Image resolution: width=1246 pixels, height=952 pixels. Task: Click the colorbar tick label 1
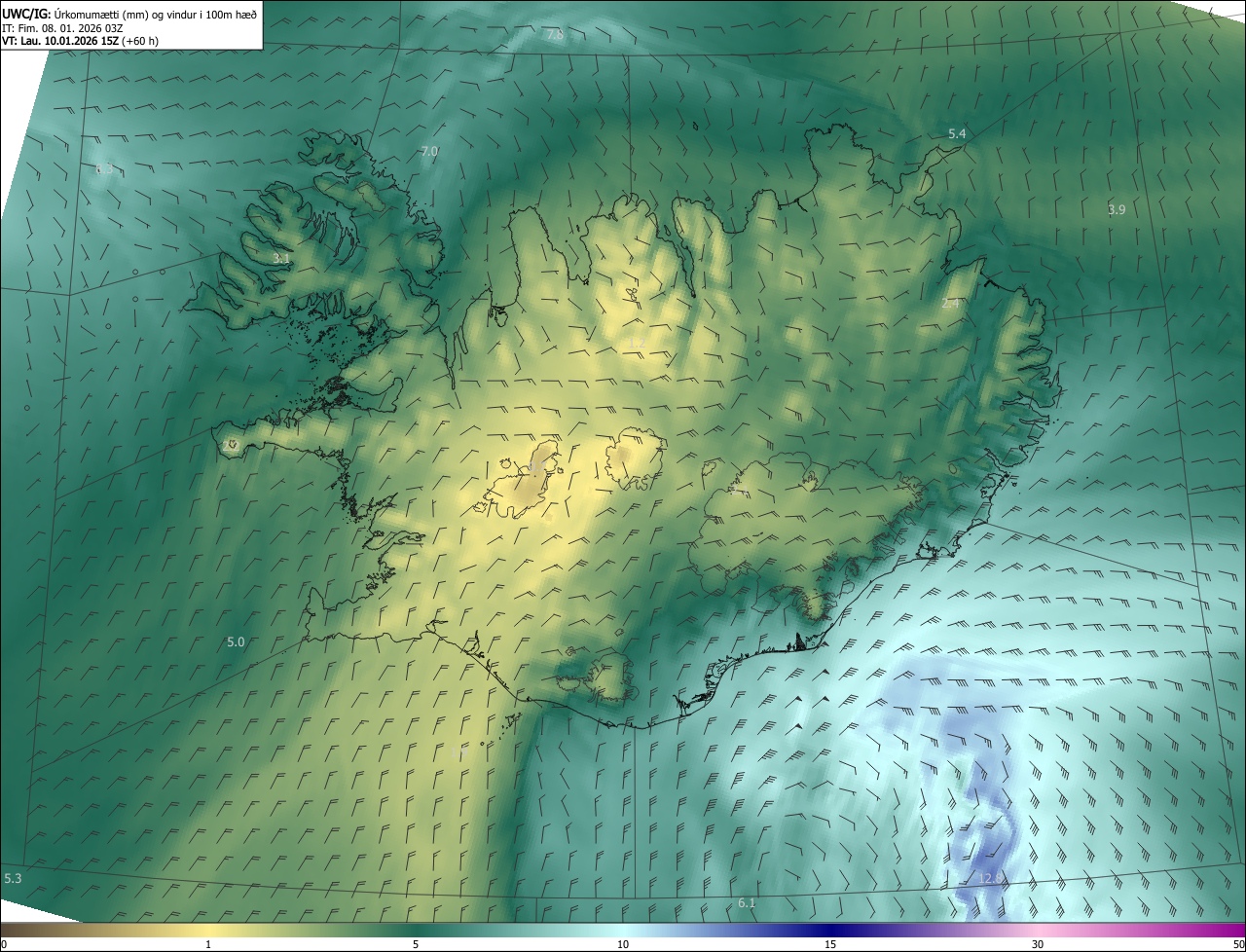click(x=208, y=944)
